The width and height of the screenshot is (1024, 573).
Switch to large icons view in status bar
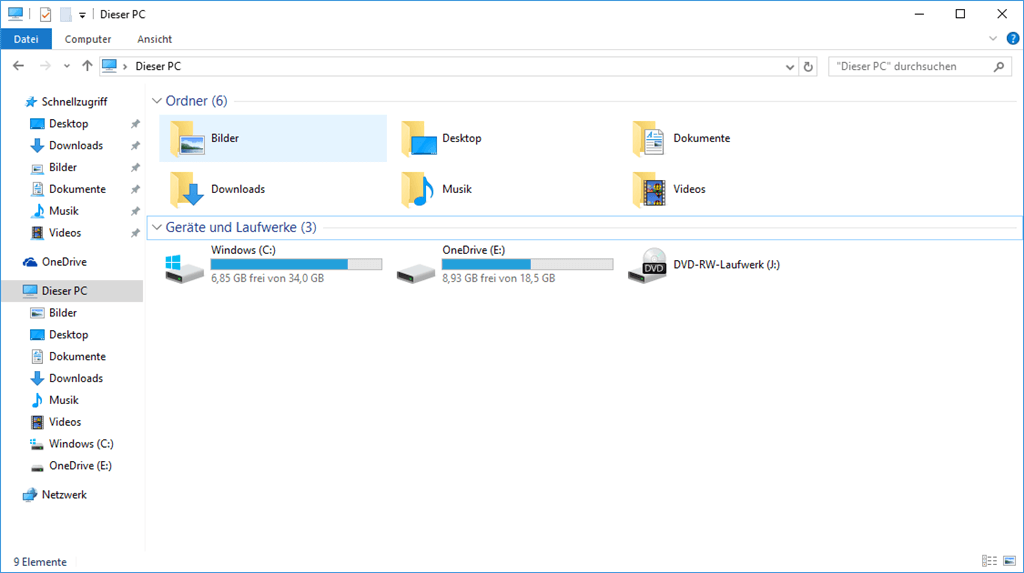tap(1010, 561)
